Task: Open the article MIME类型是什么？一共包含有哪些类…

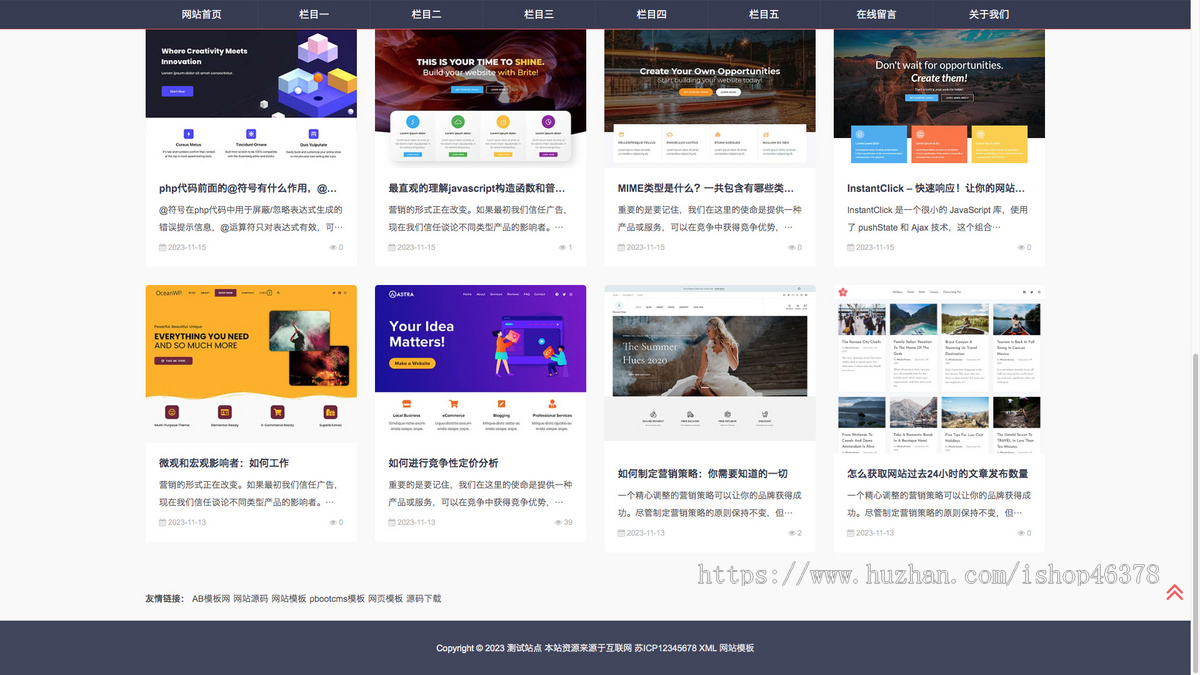Action: (x=706, y=188)
